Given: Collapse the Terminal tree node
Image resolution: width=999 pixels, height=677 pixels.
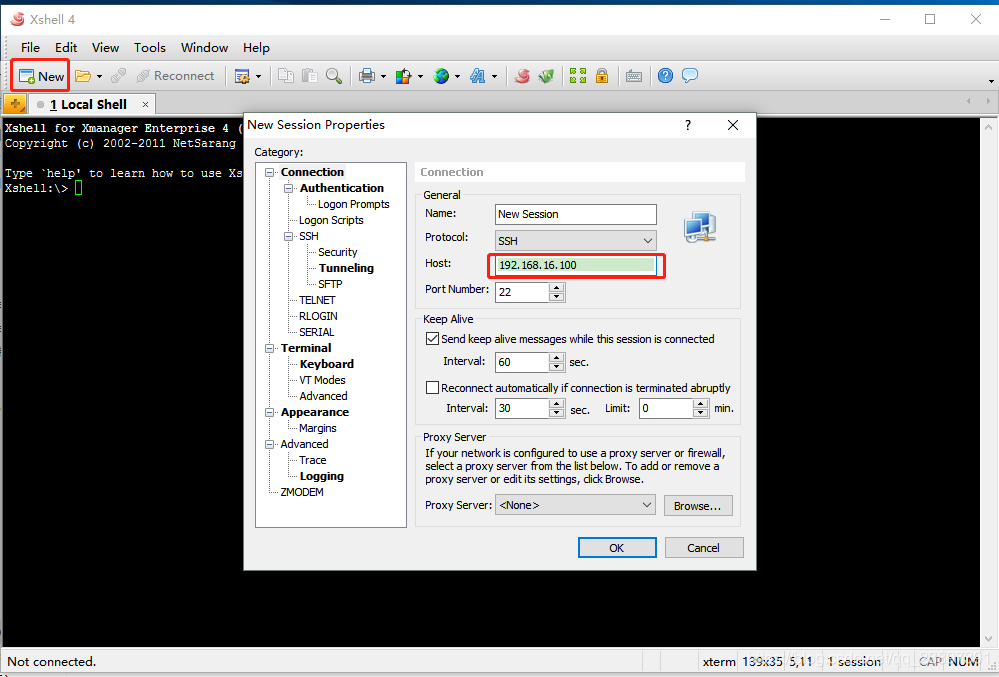Looking at the screenshot, I should coord(270,348).
